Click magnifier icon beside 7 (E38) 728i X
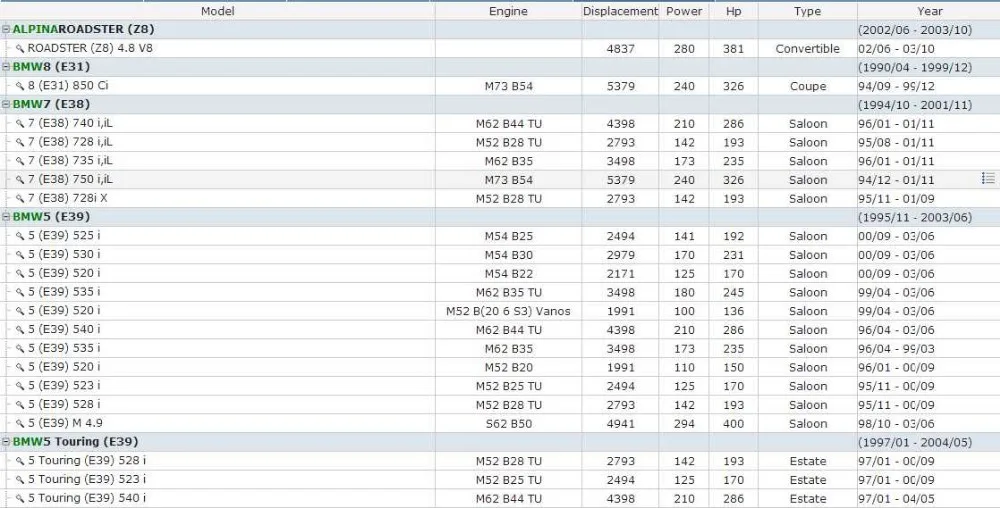 [20, 199]
